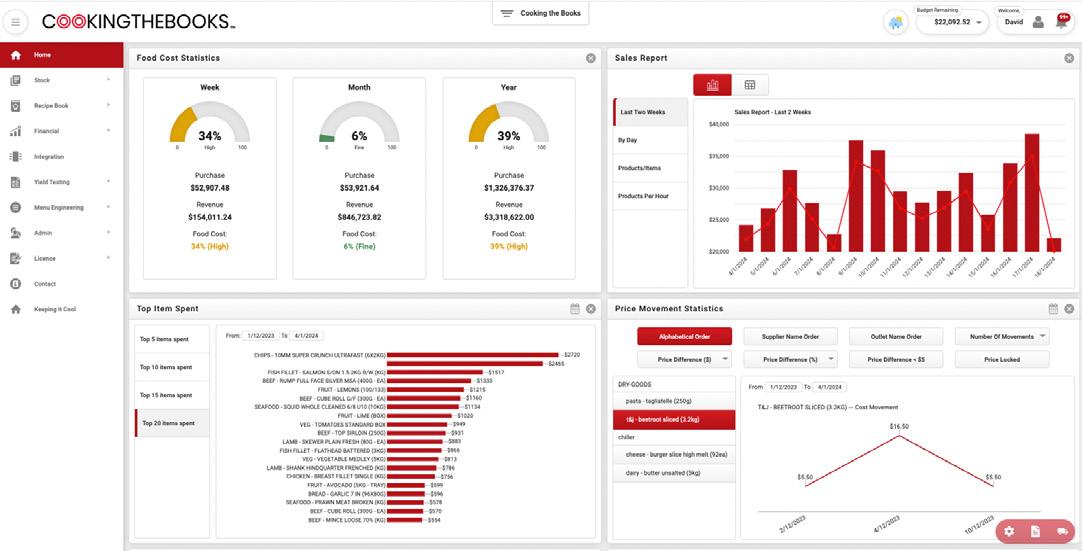Click the Price Locked button

1002,360
